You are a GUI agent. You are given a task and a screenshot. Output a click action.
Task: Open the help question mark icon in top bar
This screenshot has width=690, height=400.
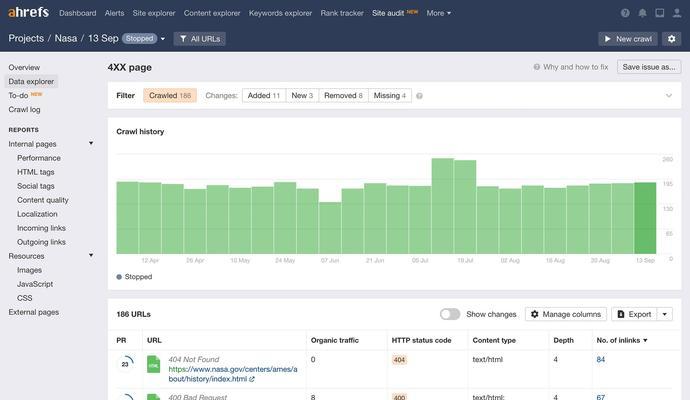625,13
